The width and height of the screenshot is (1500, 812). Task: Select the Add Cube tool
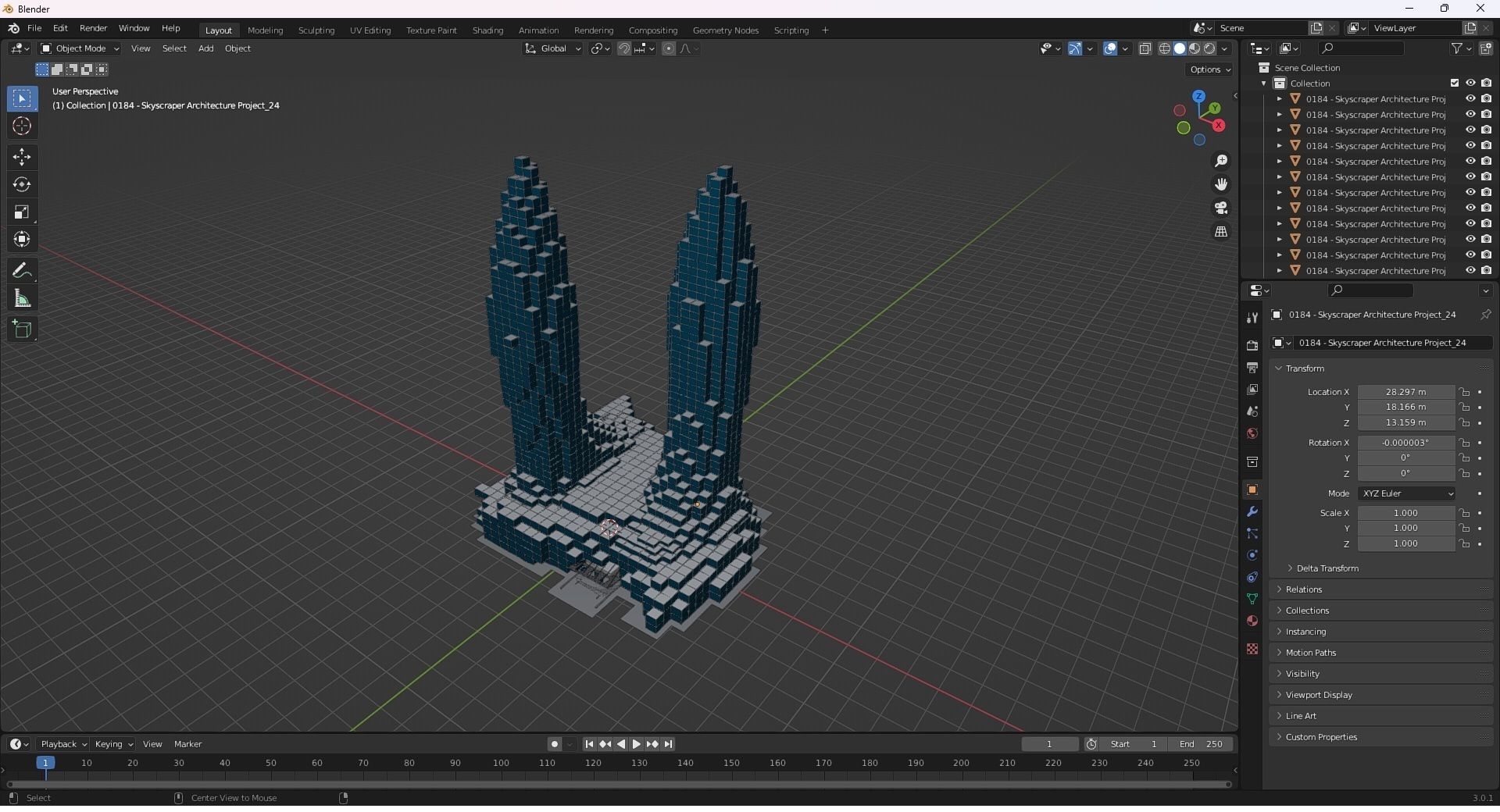tap(22, 329)
